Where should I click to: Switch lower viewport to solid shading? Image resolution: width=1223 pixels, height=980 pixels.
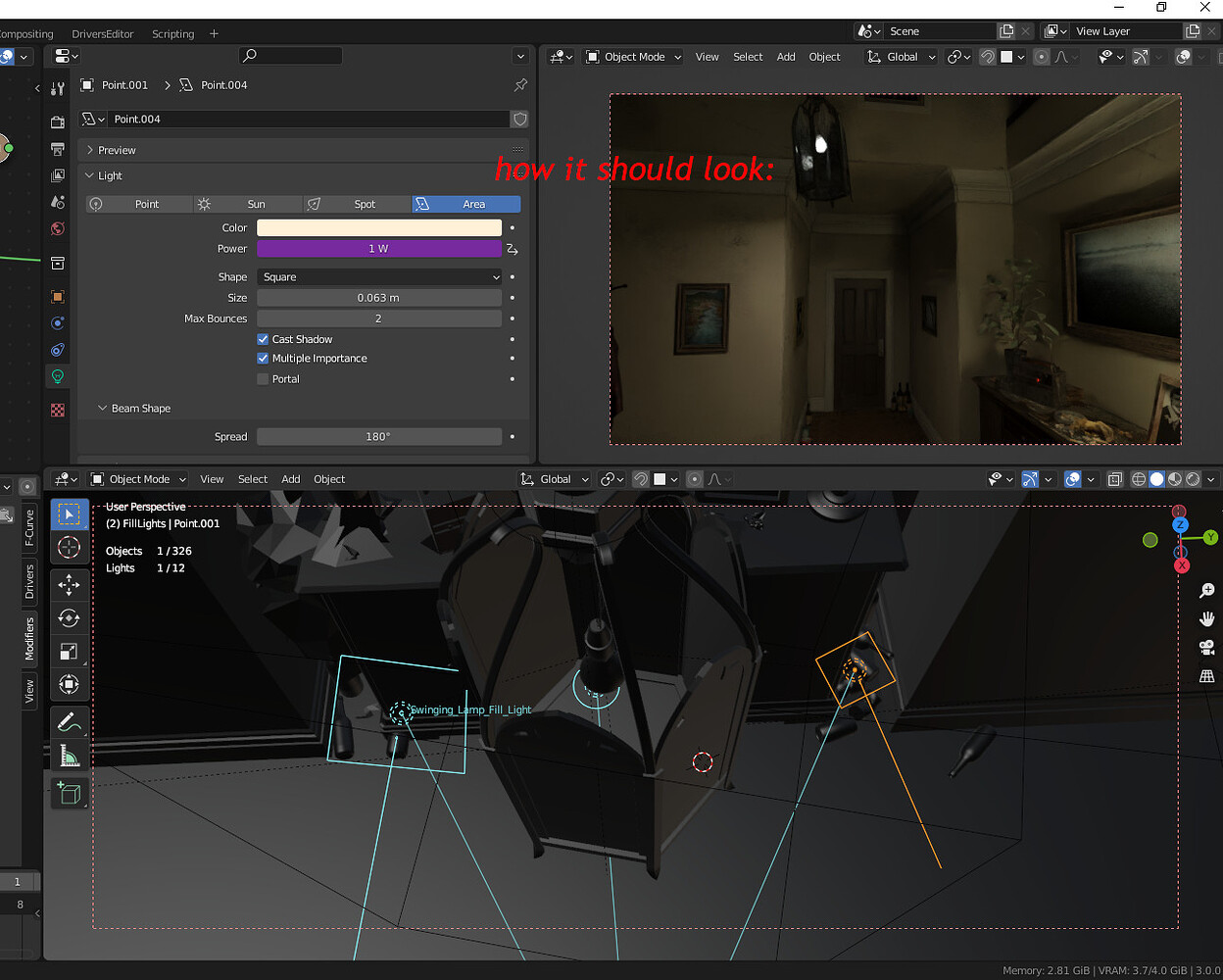pyautogui.click(x=1156, y=479)
